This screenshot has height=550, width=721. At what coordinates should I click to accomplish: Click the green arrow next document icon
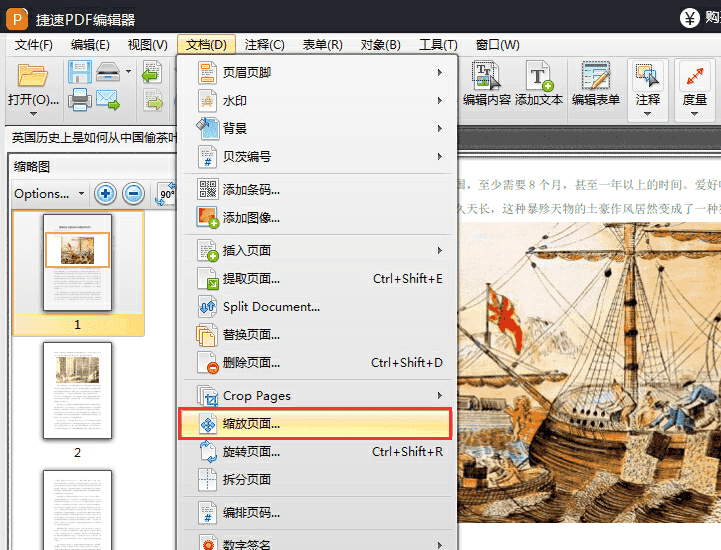pos(153,100)
